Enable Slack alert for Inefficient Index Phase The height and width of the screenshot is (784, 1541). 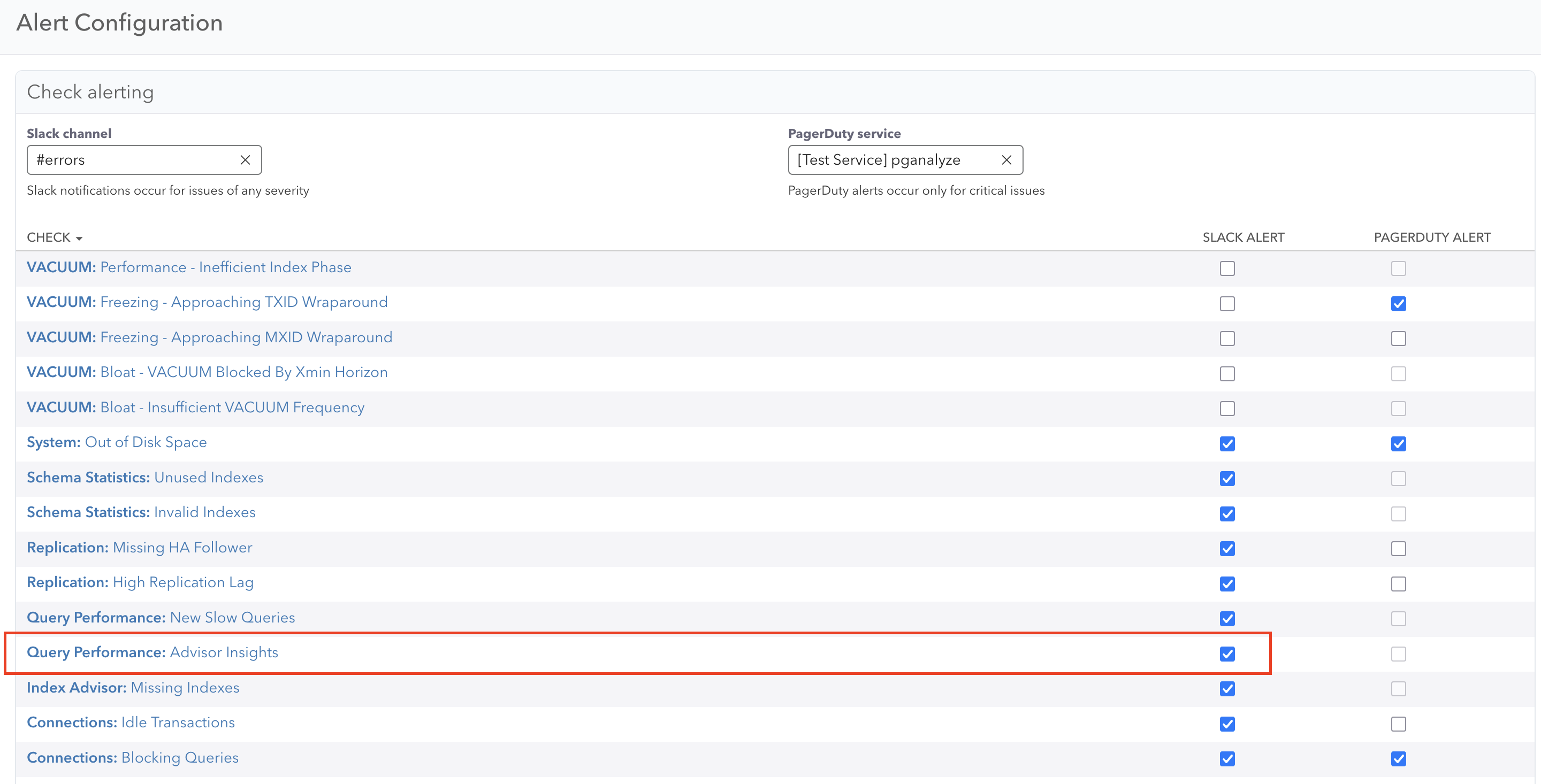1227,268
